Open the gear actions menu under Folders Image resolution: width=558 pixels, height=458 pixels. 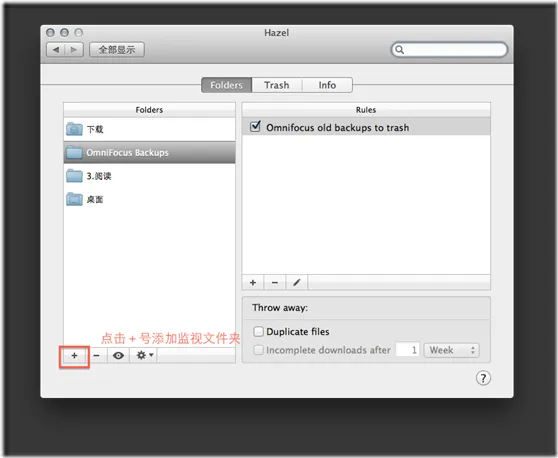145,356
